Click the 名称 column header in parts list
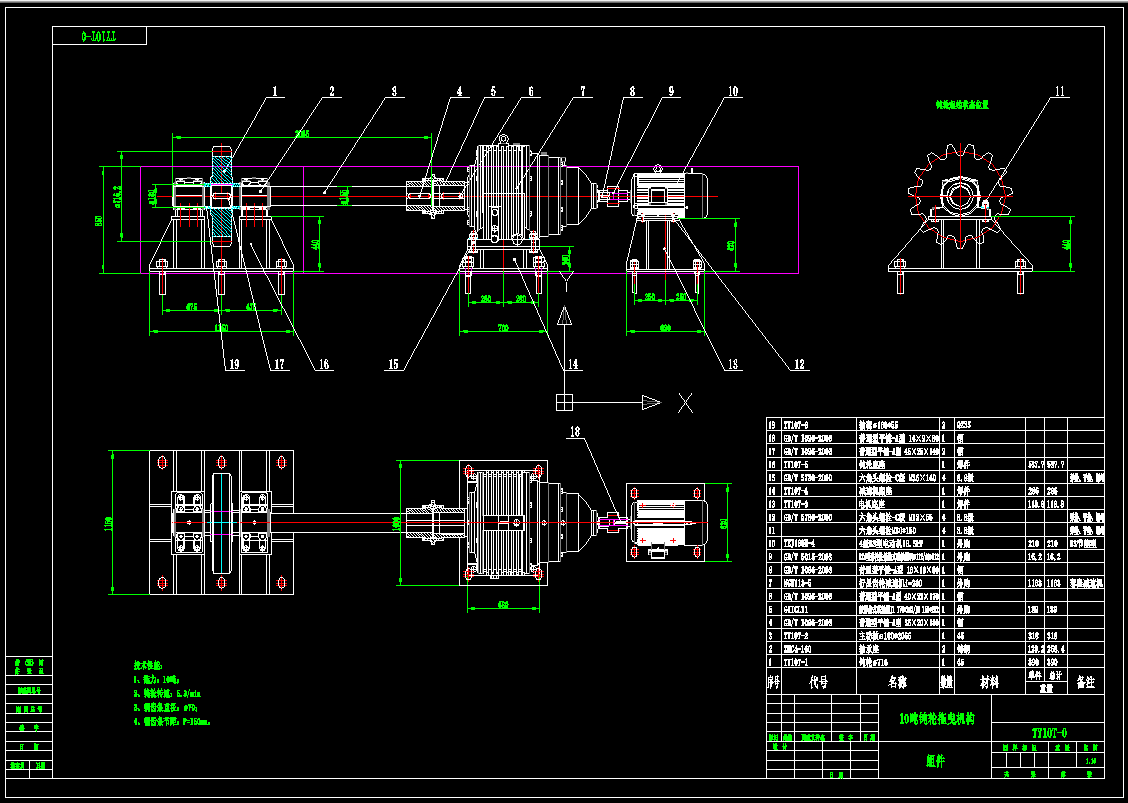The width and height of the screenshot is (1128, 803). (x=898, y=681)
